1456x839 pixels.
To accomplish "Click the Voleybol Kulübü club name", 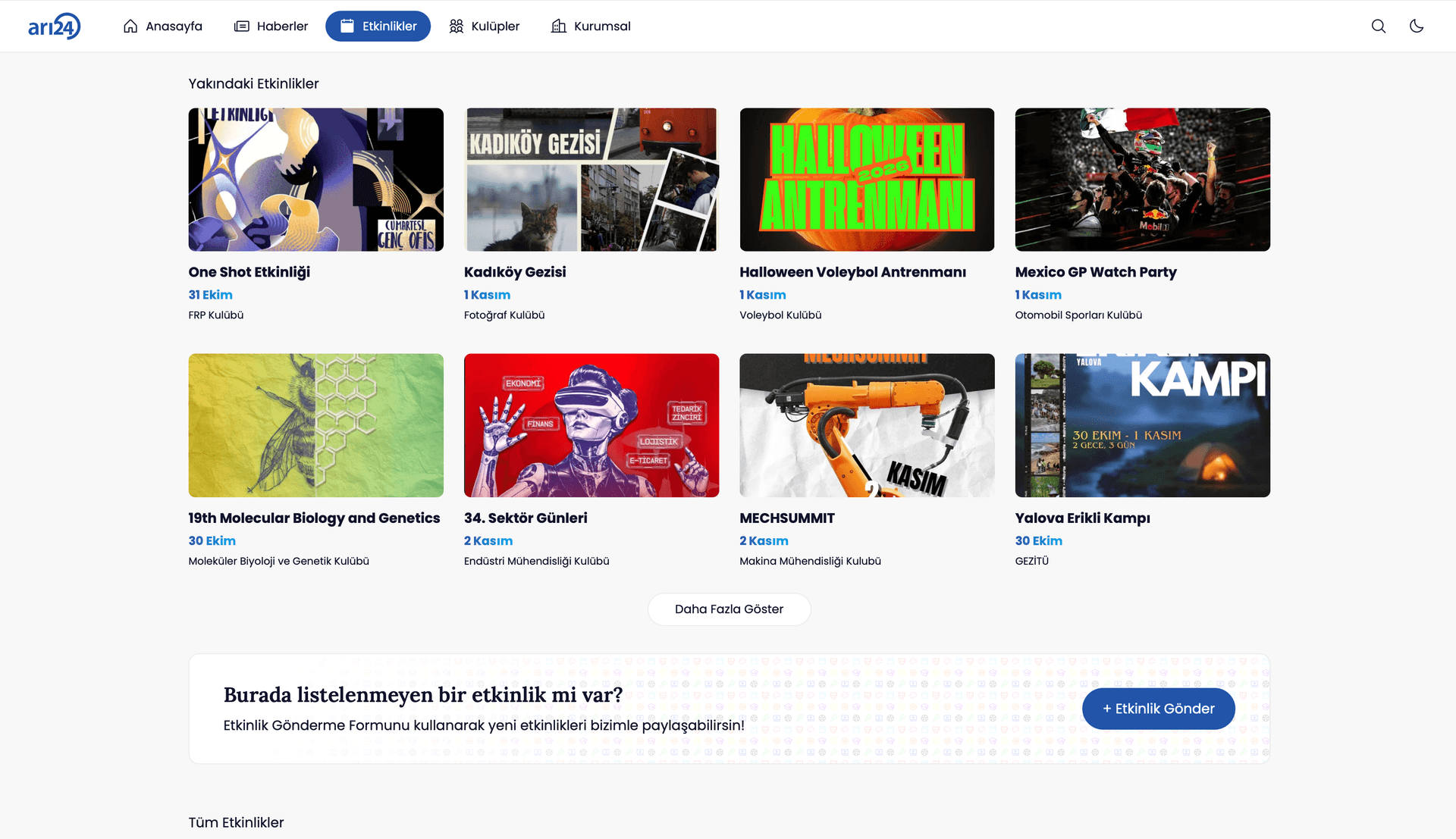I will tap(780, 315).
